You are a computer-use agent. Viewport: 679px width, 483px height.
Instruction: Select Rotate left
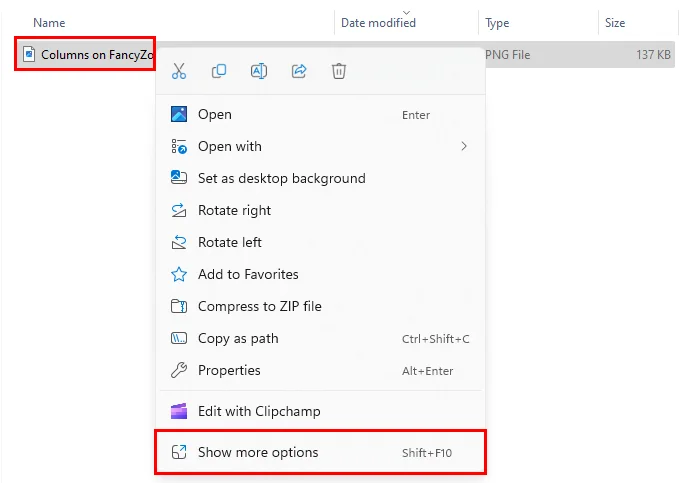tap(230, 242)
